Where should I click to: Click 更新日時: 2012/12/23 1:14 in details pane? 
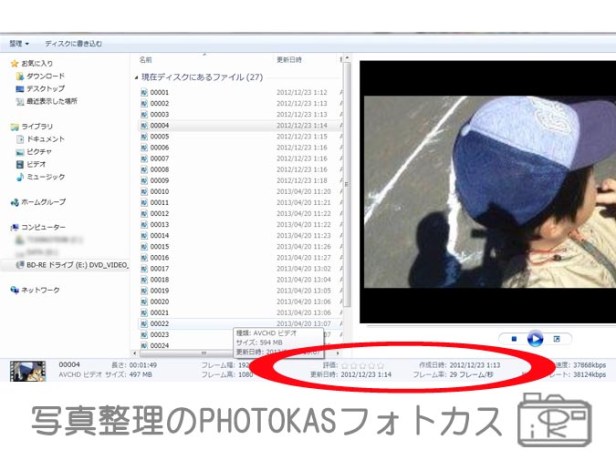click(x=350, y=375)
